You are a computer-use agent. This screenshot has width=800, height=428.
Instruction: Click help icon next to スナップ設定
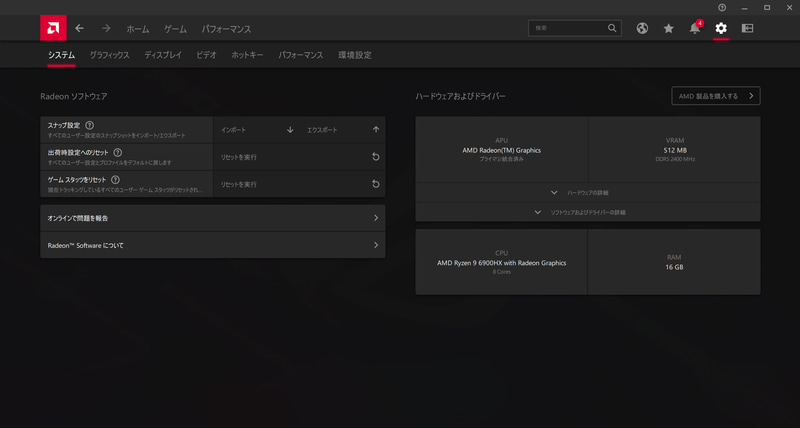[x=89, y=125]
